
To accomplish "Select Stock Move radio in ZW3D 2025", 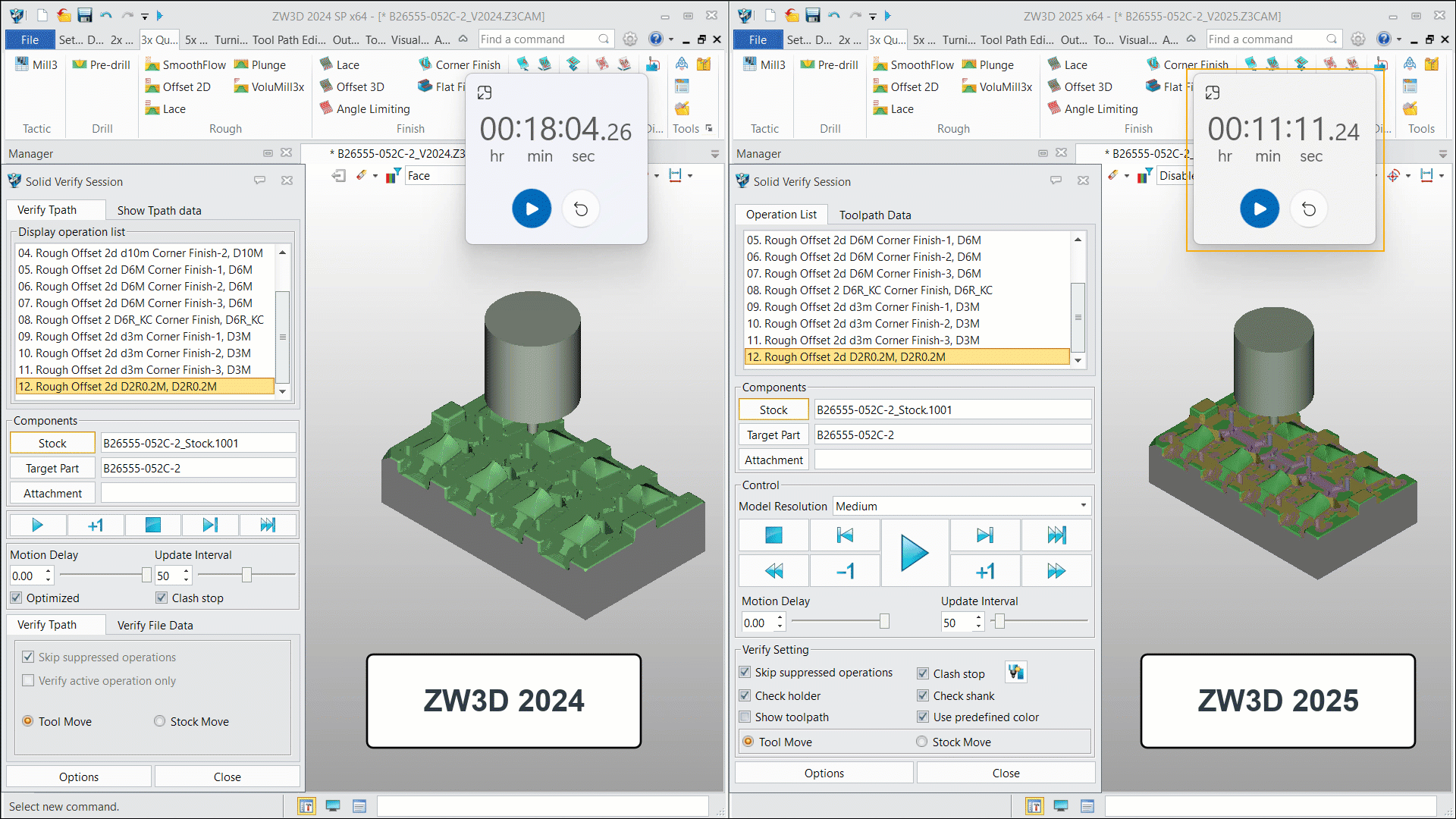I will tap(921, 742).
